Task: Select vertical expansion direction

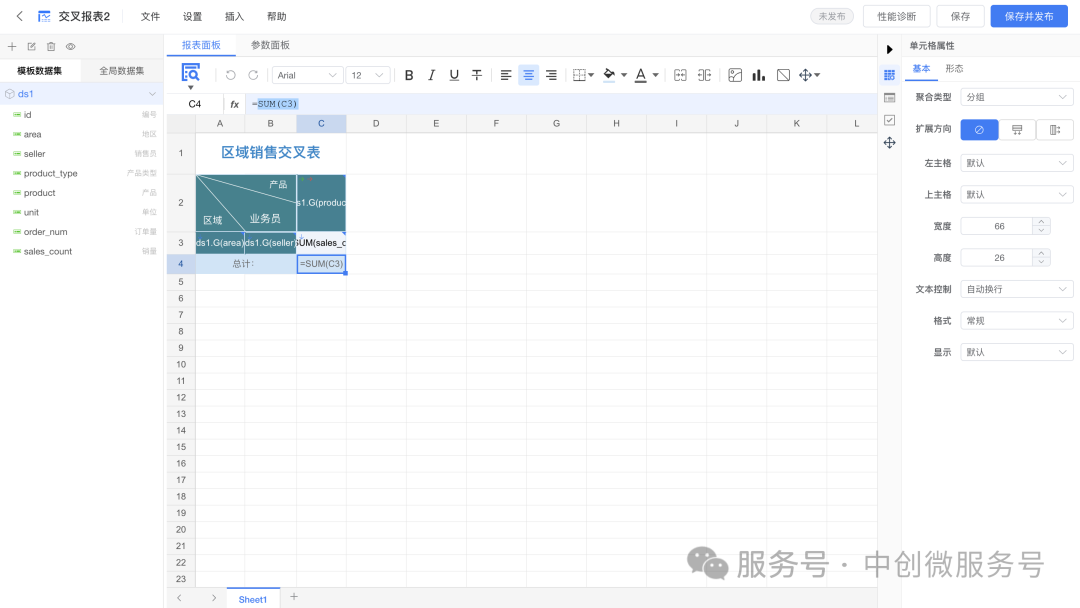Action: pos(1017,129)
